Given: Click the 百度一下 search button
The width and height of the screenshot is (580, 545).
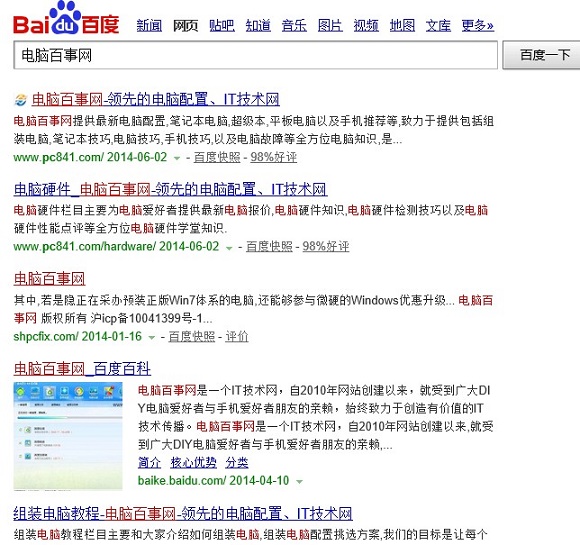Looking at the screenshot, I should 542,55.
